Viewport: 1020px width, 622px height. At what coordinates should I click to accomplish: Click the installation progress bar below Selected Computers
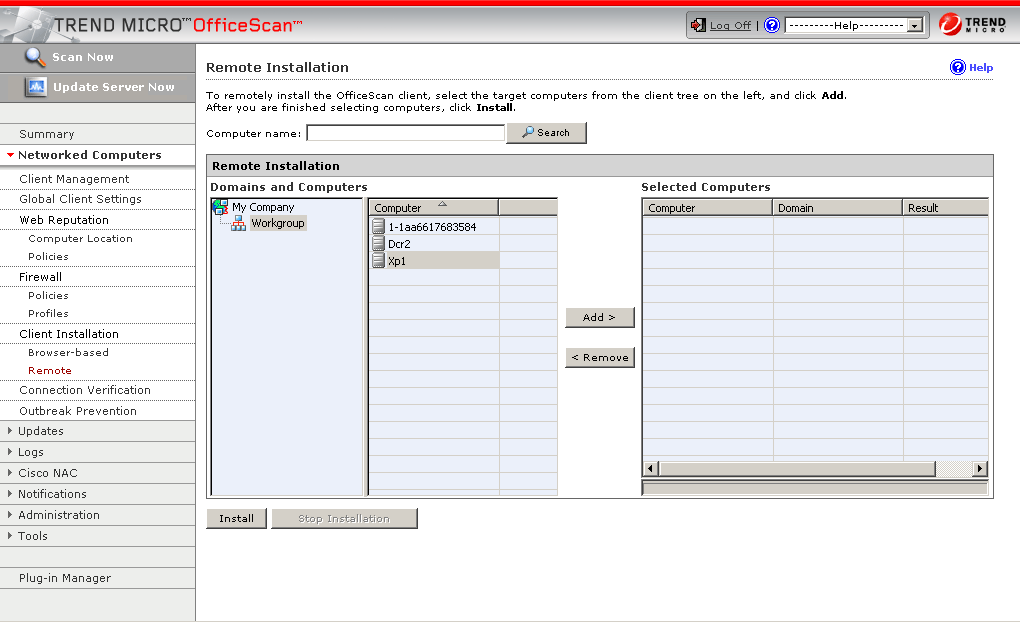point(814,488)
